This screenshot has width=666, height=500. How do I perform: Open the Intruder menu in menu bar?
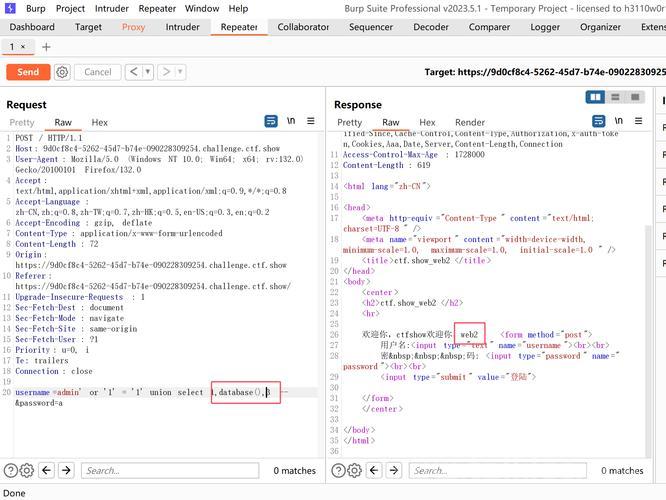coord(112,8)
